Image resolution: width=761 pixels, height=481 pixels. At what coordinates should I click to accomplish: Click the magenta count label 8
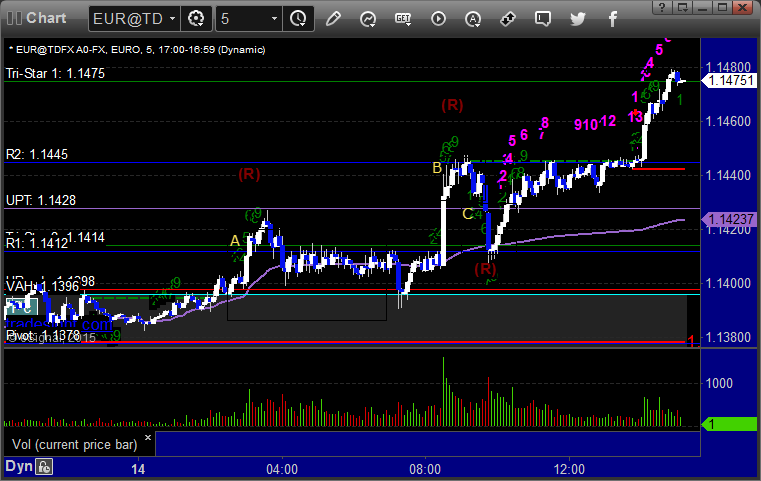click(x=545, y=122)
